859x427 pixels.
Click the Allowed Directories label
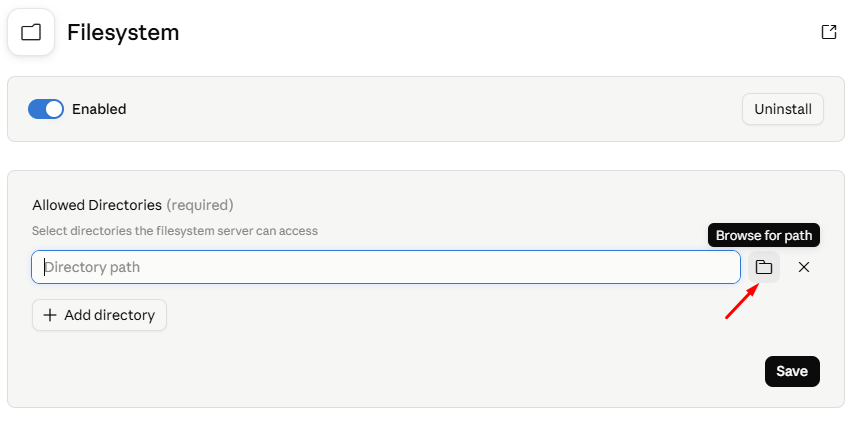[x=97, y=205]
